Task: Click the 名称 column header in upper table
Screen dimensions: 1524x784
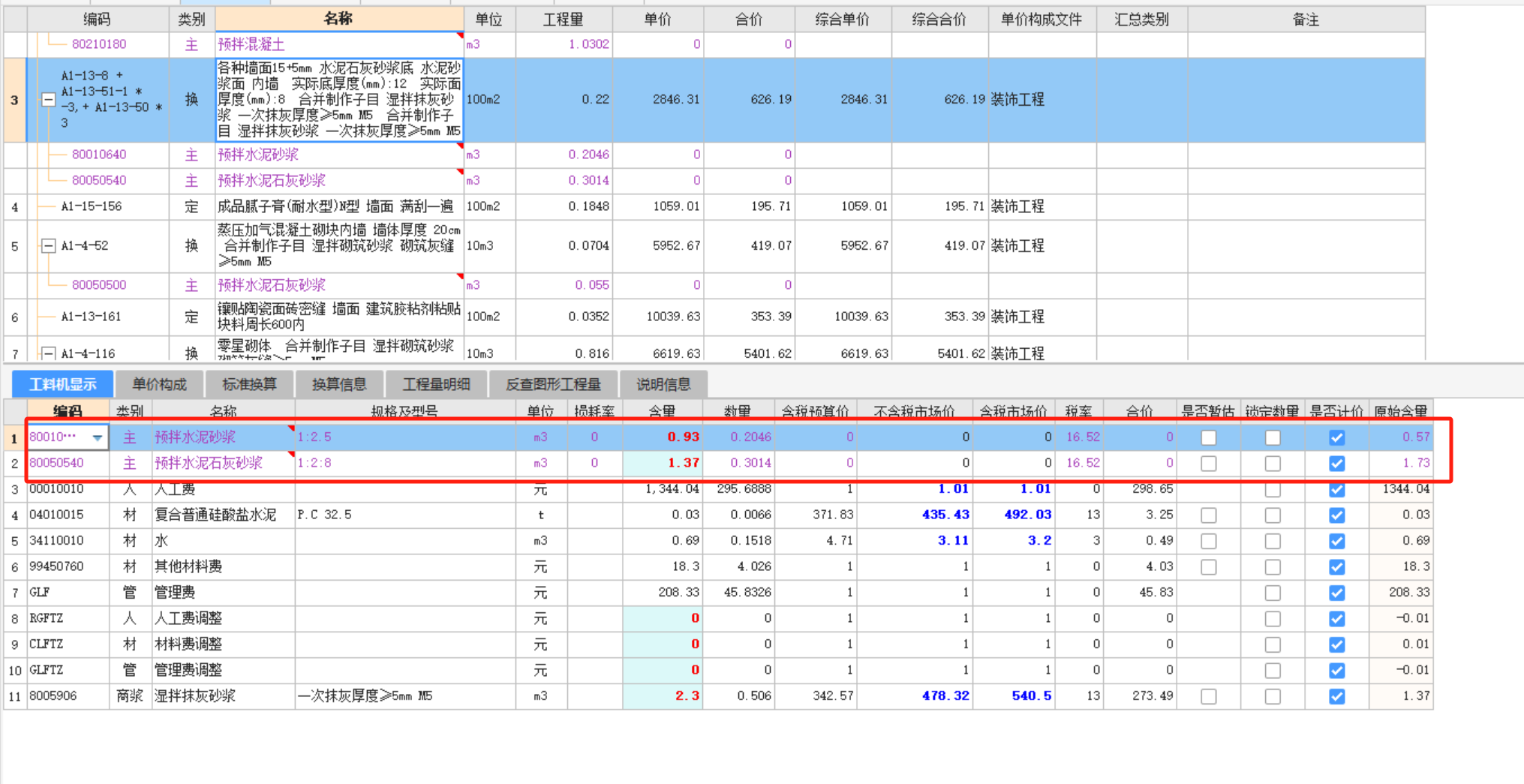Action: click(339, 20)
